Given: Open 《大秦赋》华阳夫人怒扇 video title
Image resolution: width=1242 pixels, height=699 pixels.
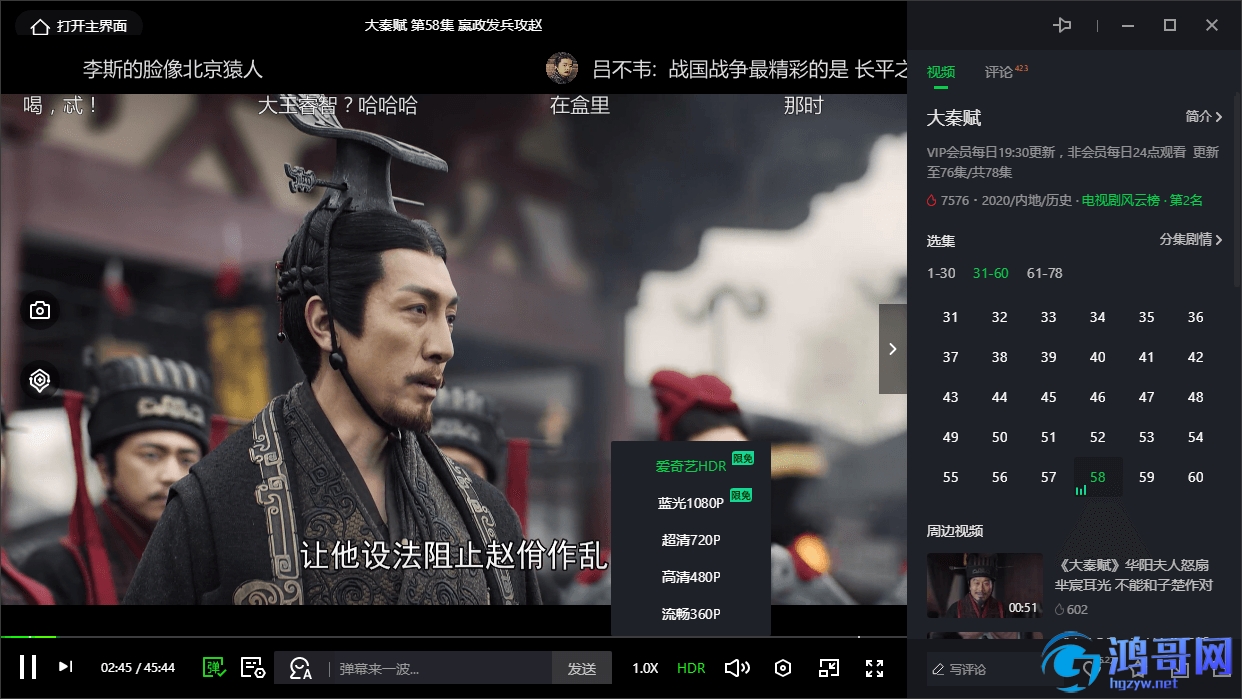Looking at the screenshot, I should 1134,575.
